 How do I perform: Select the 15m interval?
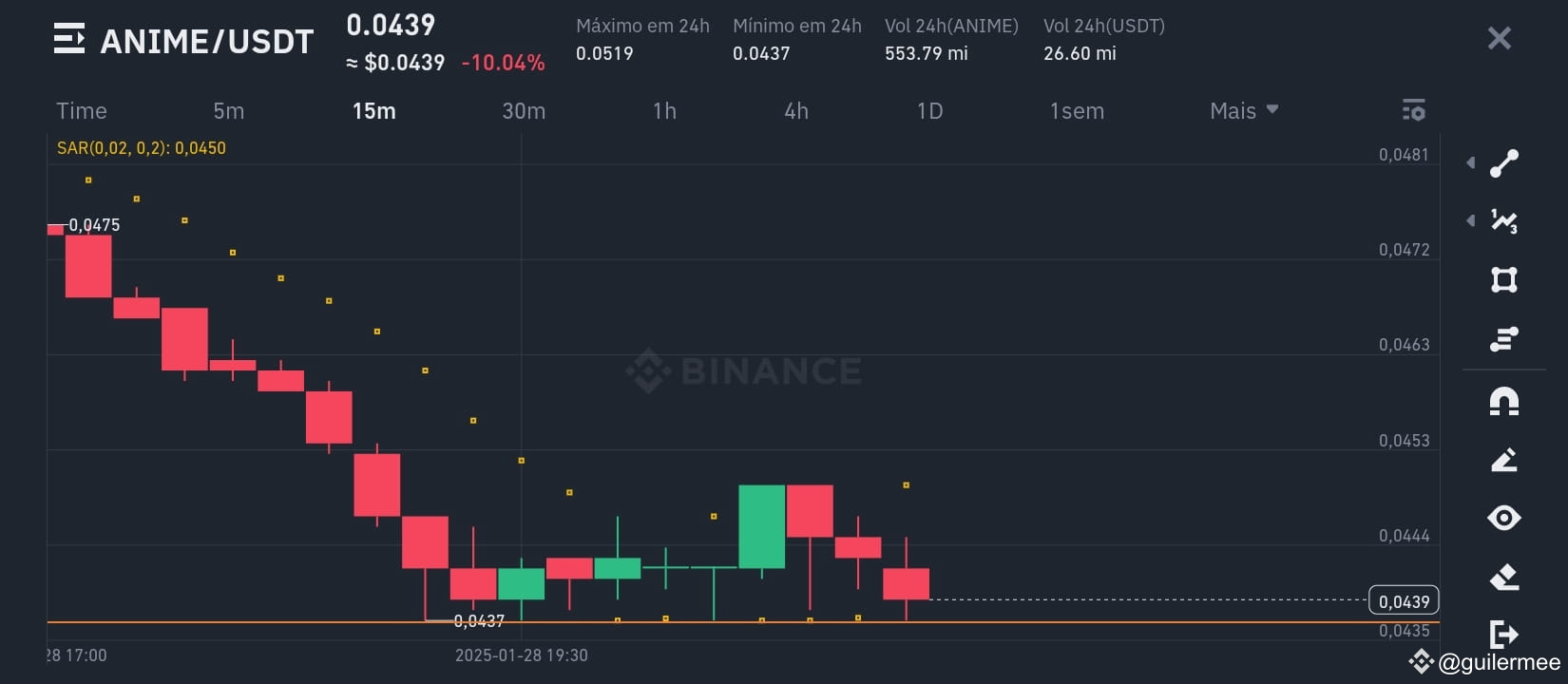click(x=374, y=110)
